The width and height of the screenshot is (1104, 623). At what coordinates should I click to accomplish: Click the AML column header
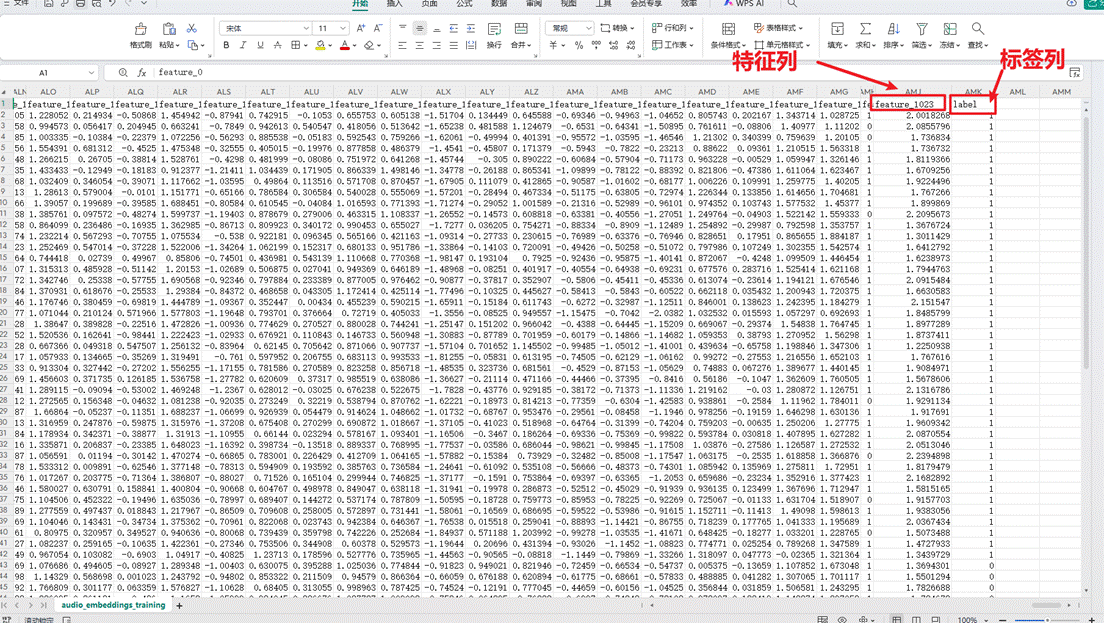click(1017, 92)
